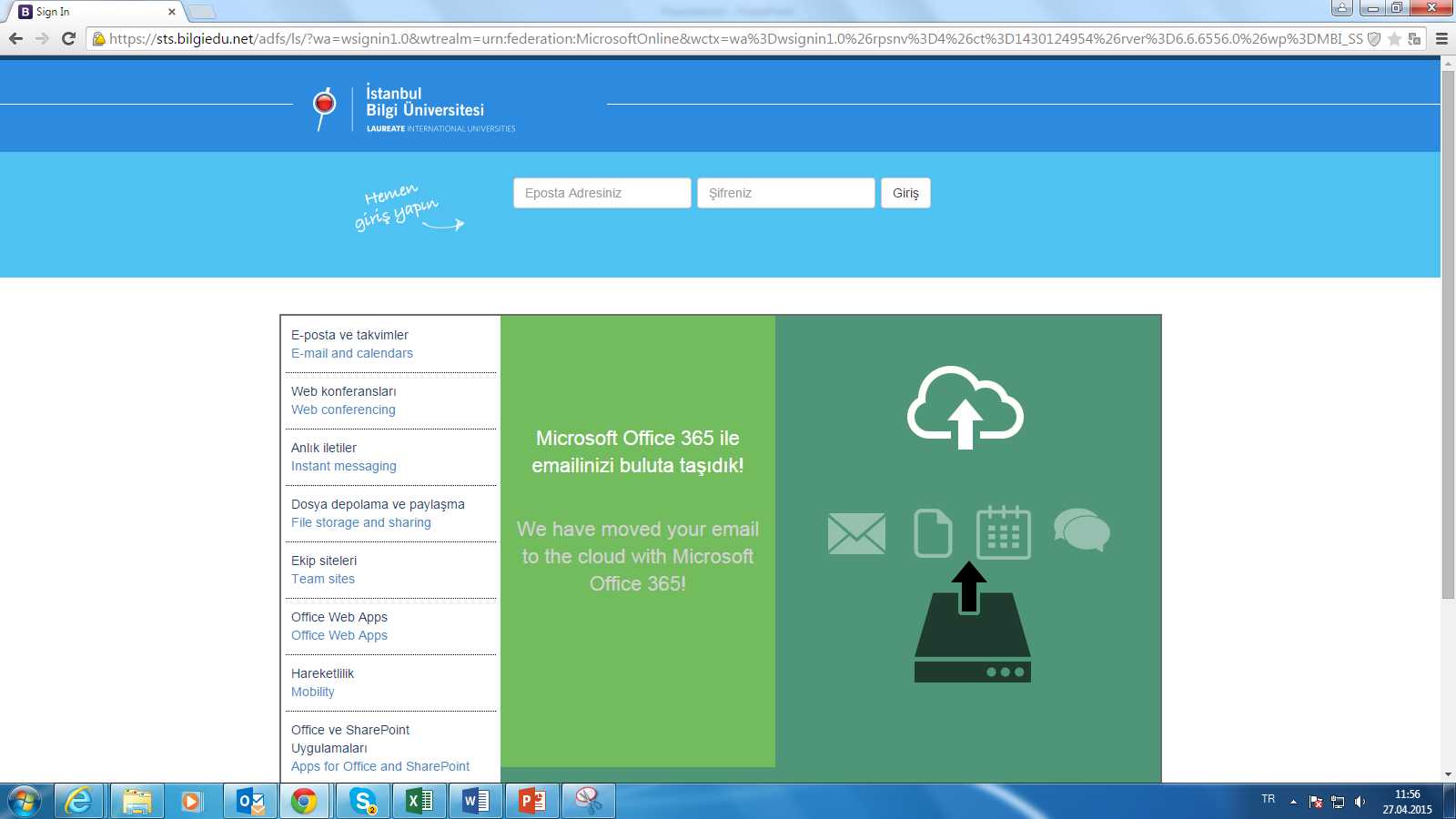Click the translate icon in address bar
1456x819 pixels.
pyautogui.click(x=1414, y=39)
